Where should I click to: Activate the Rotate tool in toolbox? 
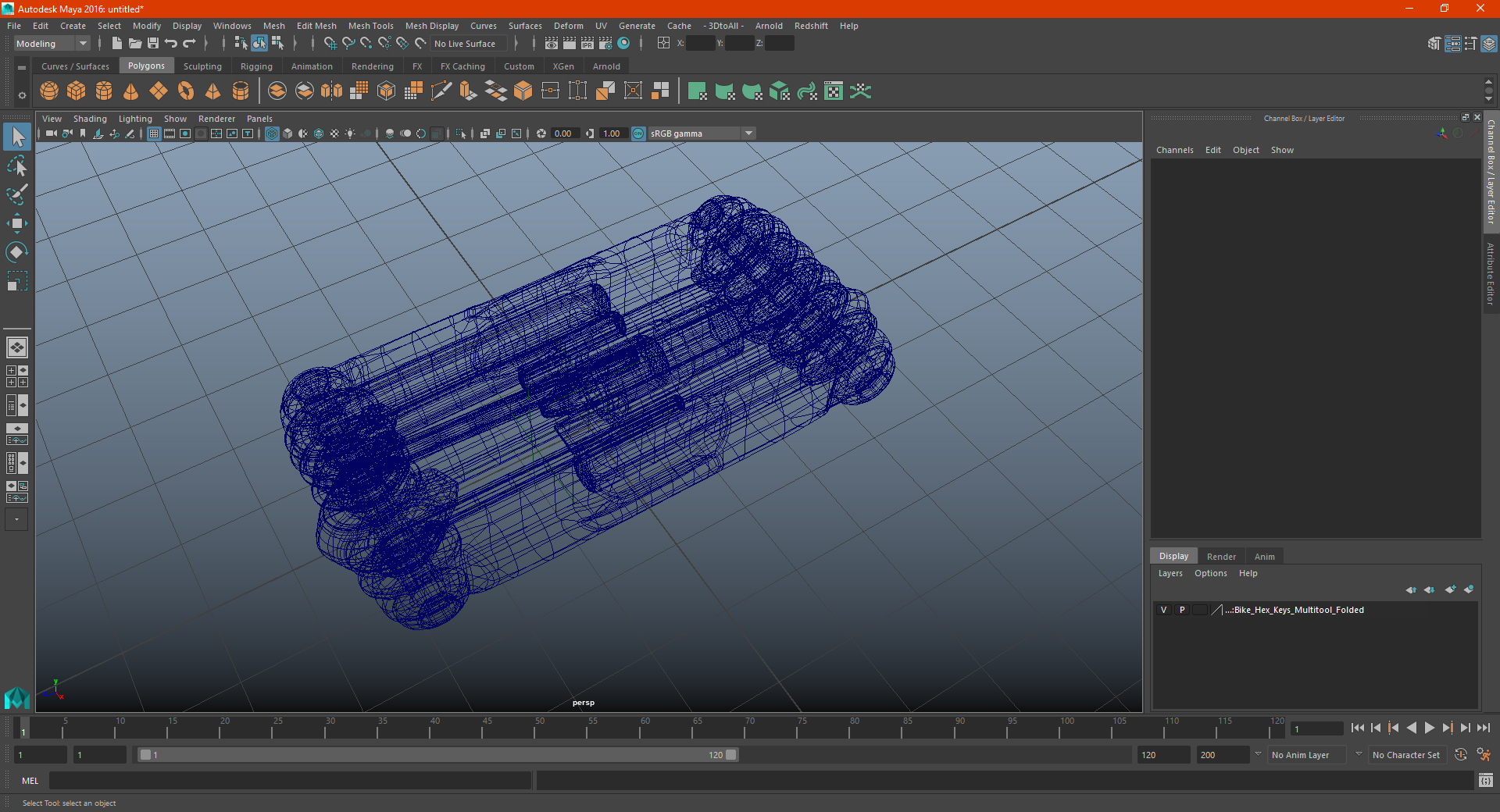pyautogui.click(x=17, y=251)
